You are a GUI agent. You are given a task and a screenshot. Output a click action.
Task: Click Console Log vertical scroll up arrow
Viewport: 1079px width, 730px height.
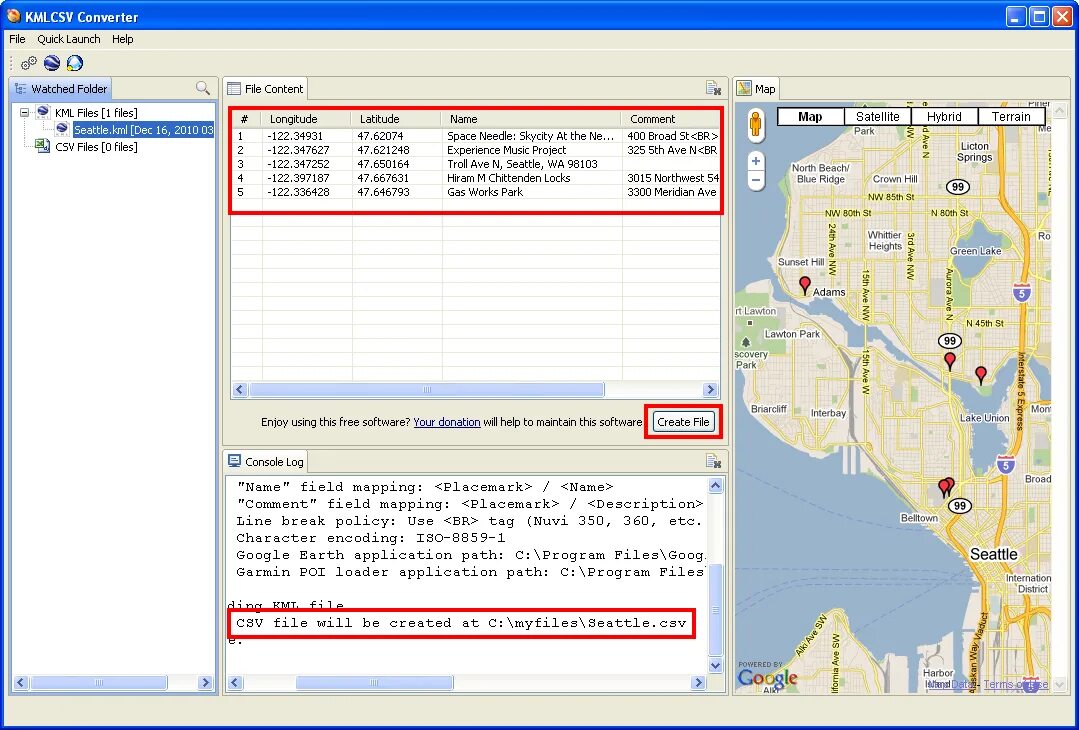click(x=715, y=486)
